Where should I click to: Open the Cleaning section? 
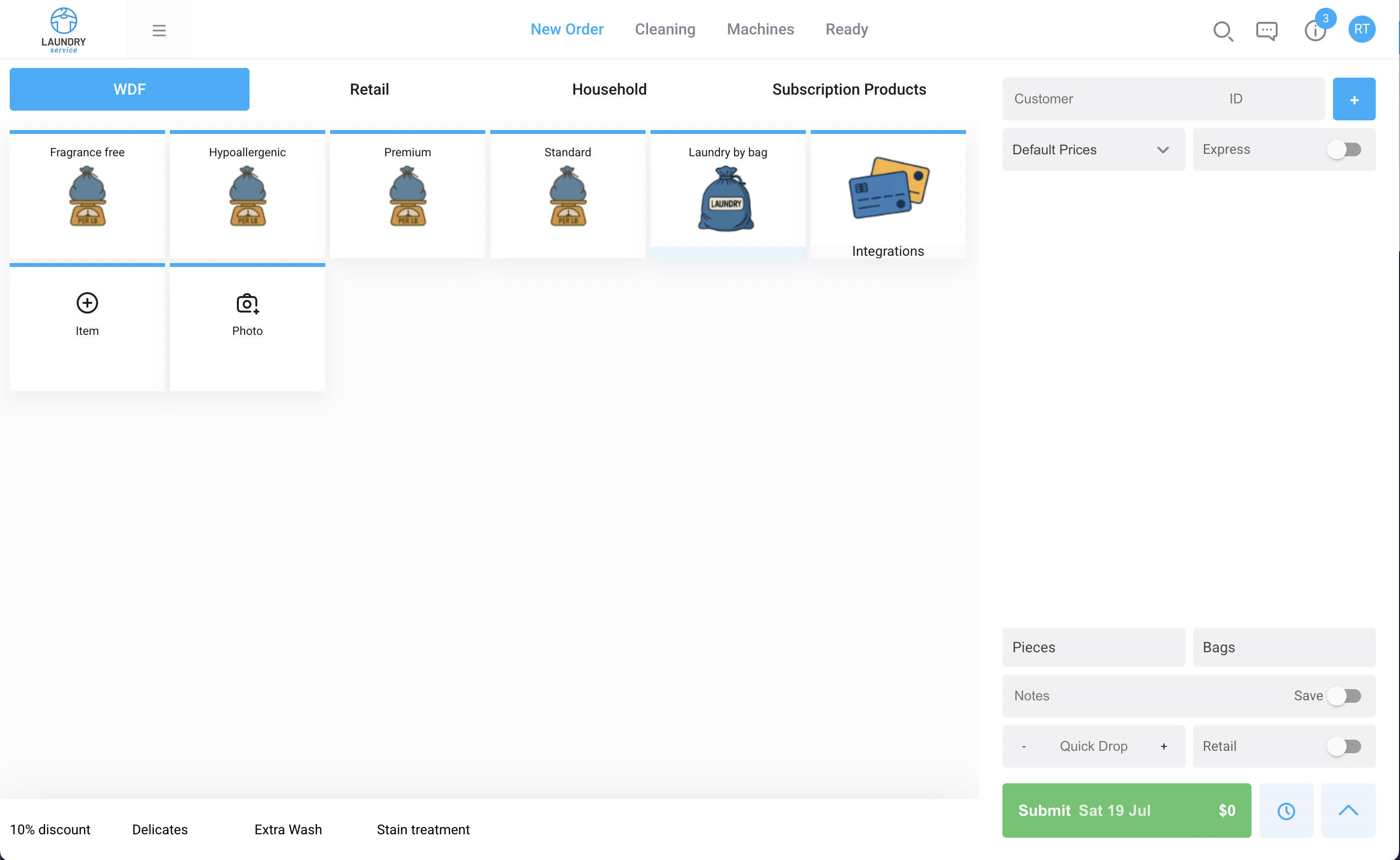(665, 29)
